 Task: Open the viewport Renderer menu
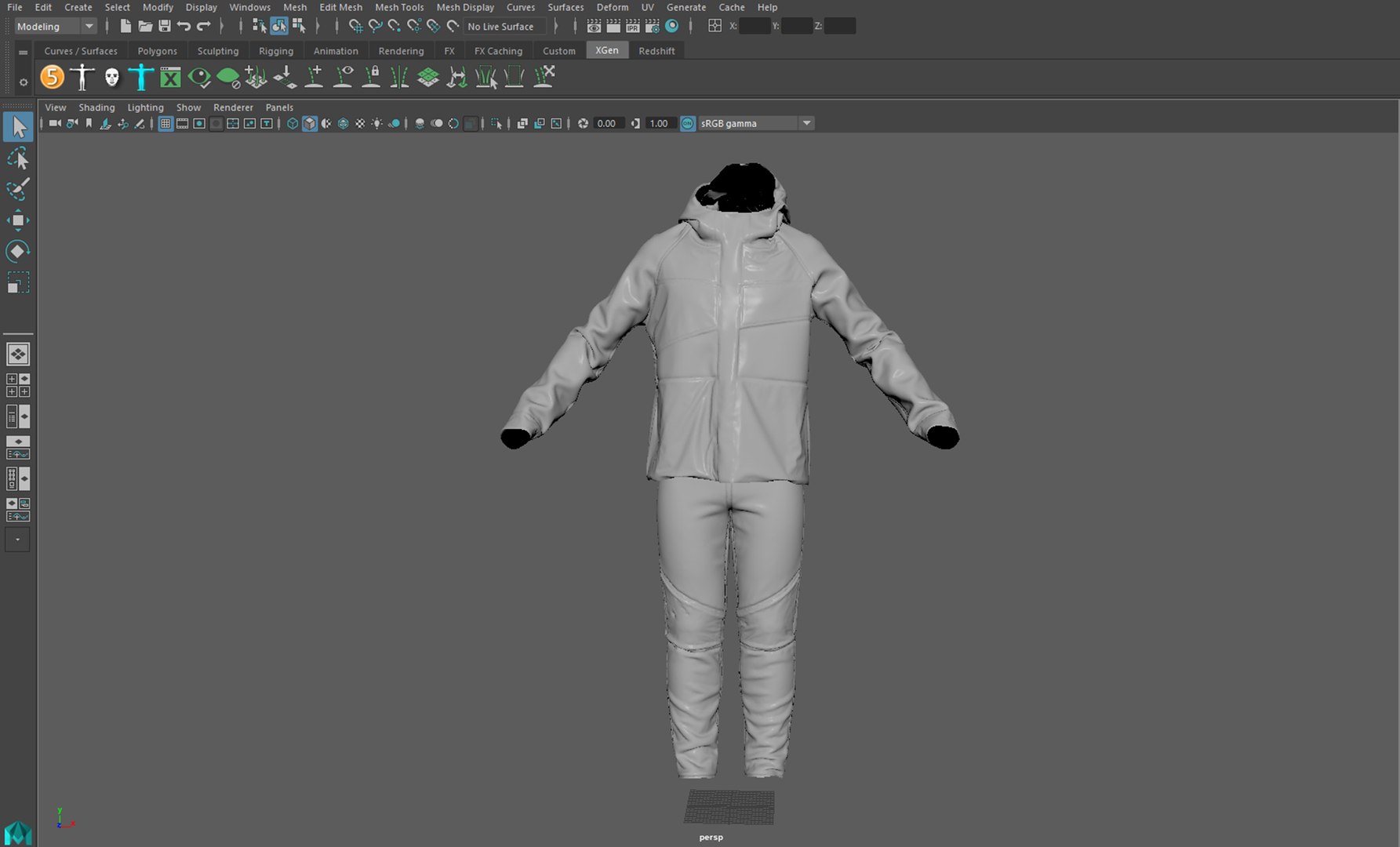[233, 107]
